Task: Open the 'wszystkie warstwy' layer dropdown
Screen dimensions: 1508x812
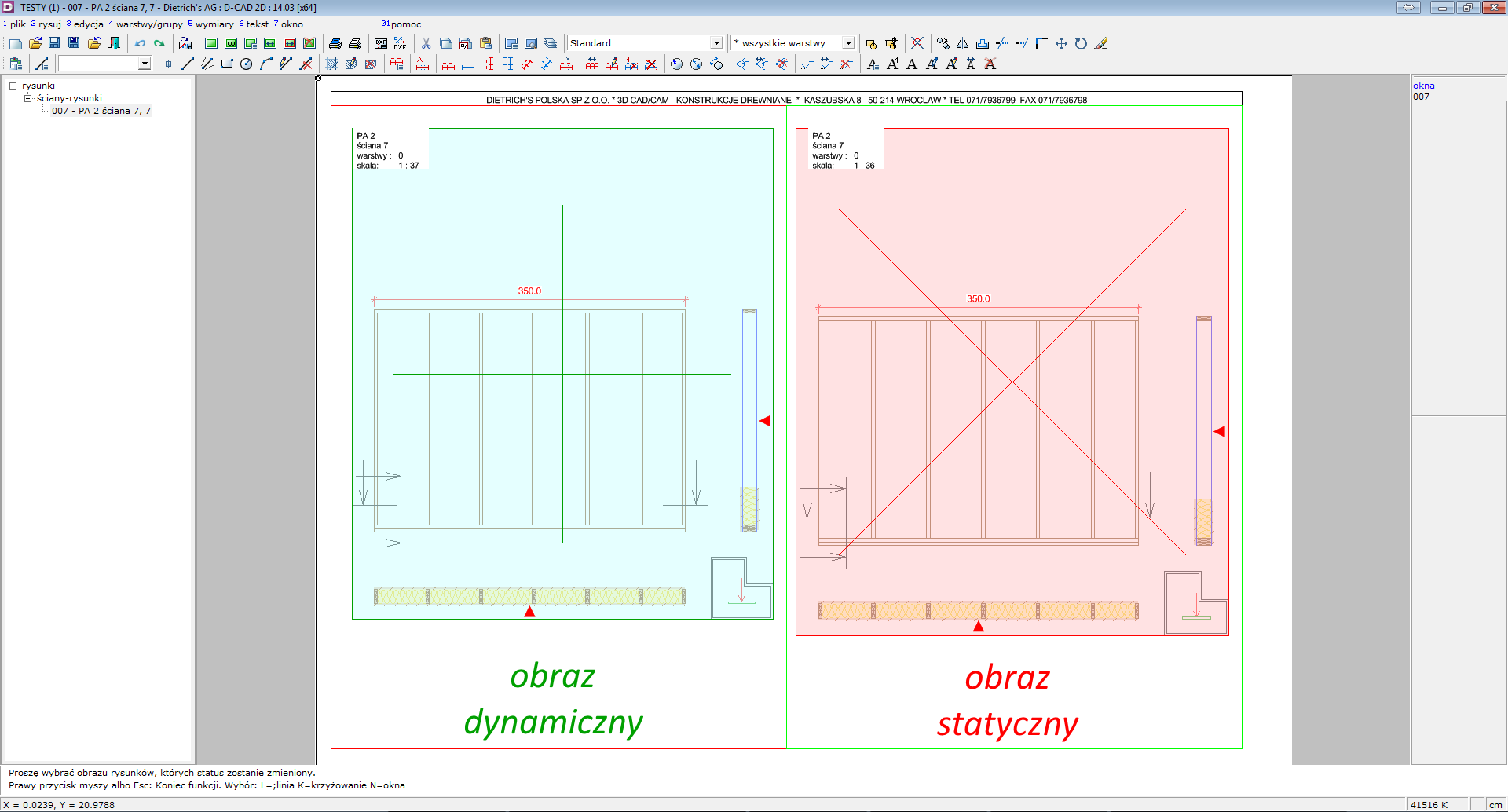Action: (848, 44)
